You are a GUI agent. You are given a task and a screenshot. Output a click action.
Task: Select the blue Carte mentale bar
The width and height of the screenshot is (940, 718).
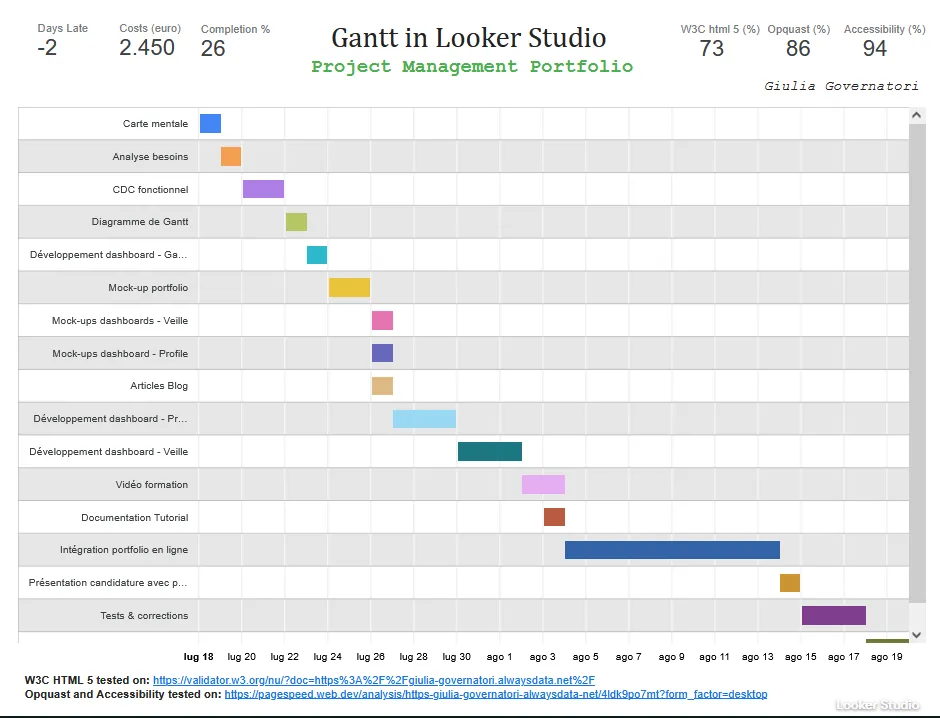[210, 124]
